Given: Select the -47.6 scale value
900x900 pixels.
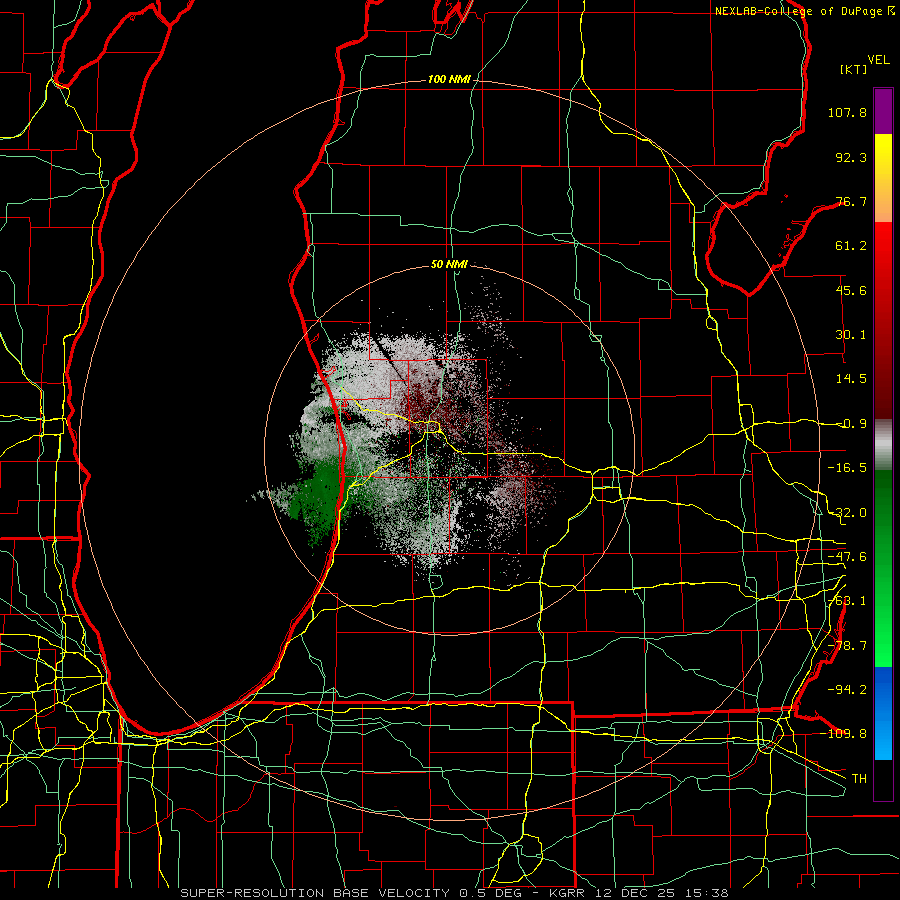Looking at the screenshot, I should tap(847, 557).
